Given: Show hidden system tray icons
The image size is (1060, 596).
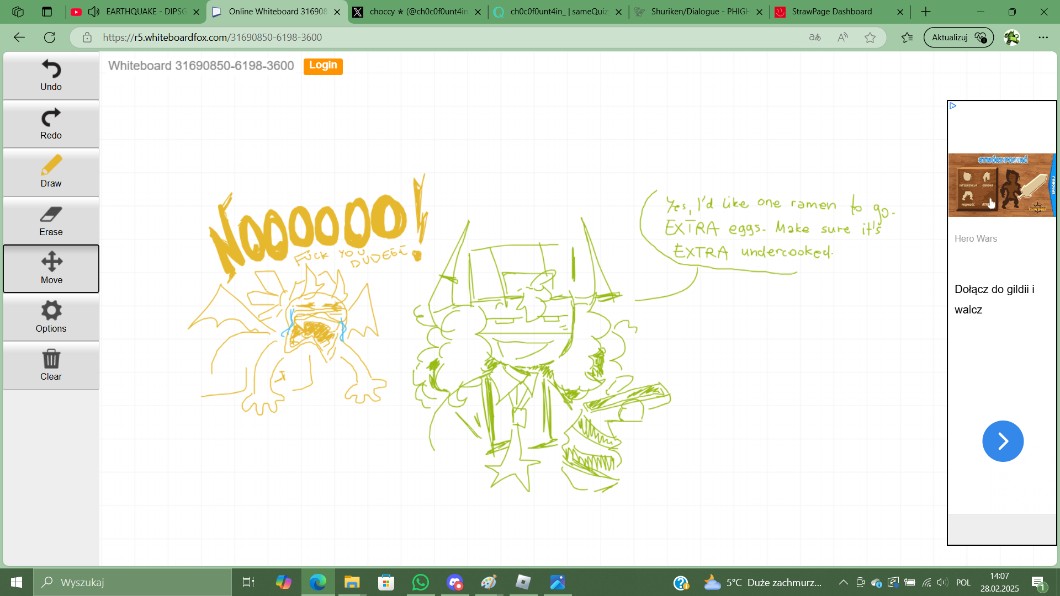Looking at the screenshot, I should coord(843,582).
